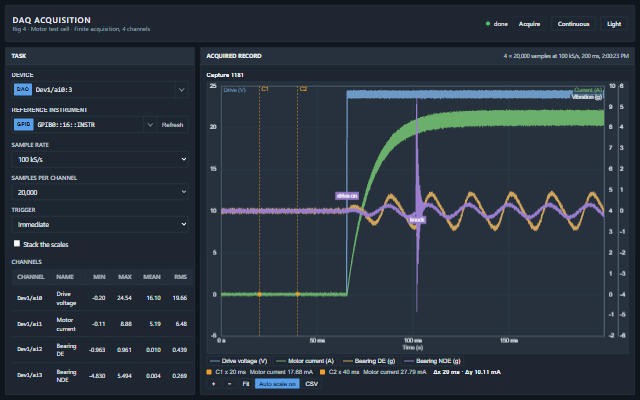The height and width of the screenshot is (400, 640).
Task: Select the Dev1/ai0 channel row
Action: 102,298
